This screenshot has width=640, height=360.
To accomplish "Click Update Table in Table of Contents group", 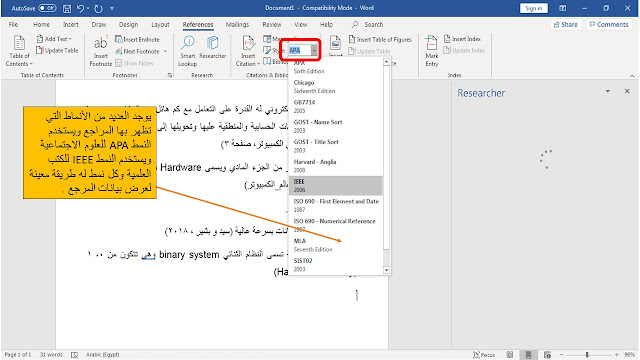I will click(57, 51).
